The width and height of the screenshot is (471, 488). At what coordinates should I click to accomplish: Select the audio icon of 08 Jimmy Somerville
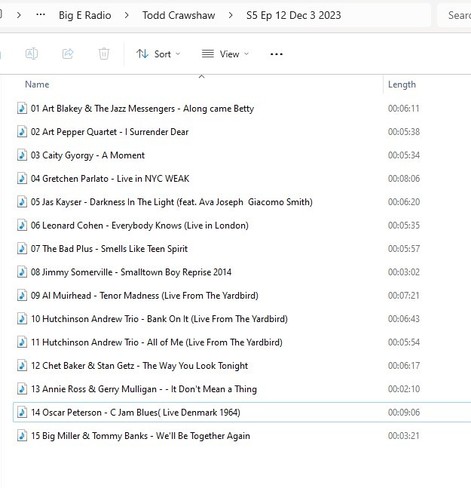click(22, 272)
